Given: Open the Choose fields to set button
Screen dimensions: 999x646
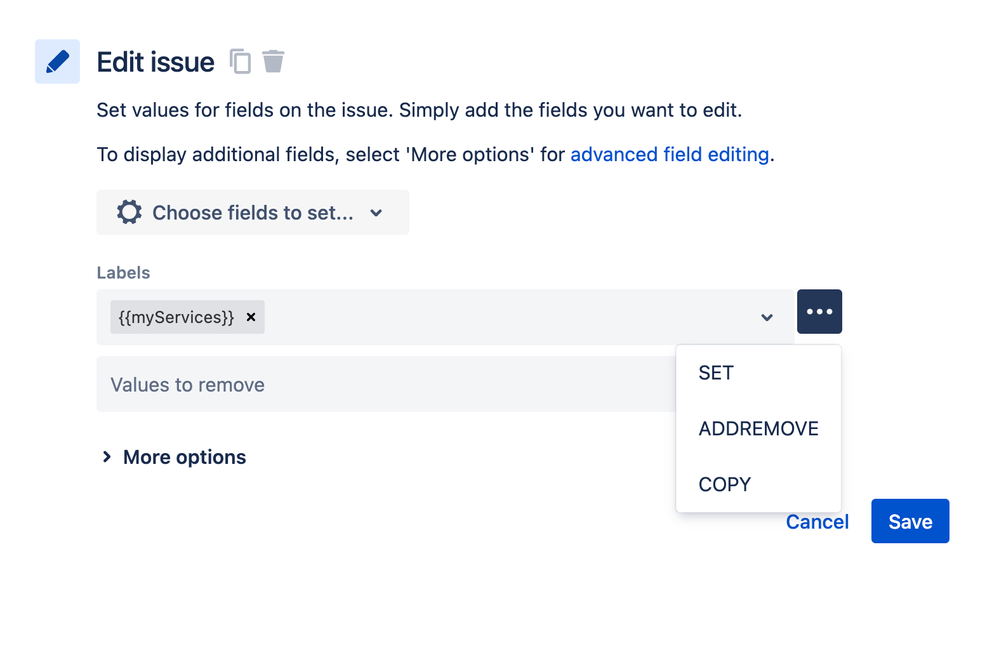Looking at the screenshot, I should [253, 212].
